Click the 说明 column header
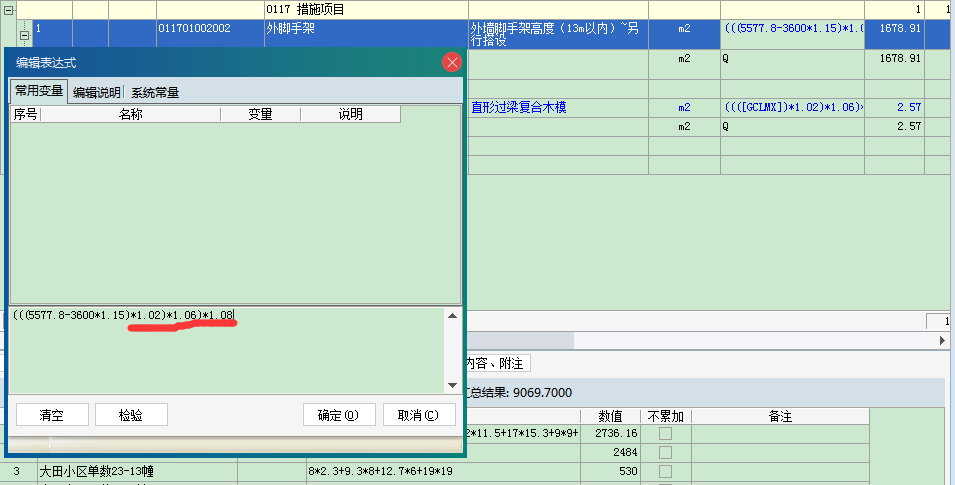 (x=350, y=114)
